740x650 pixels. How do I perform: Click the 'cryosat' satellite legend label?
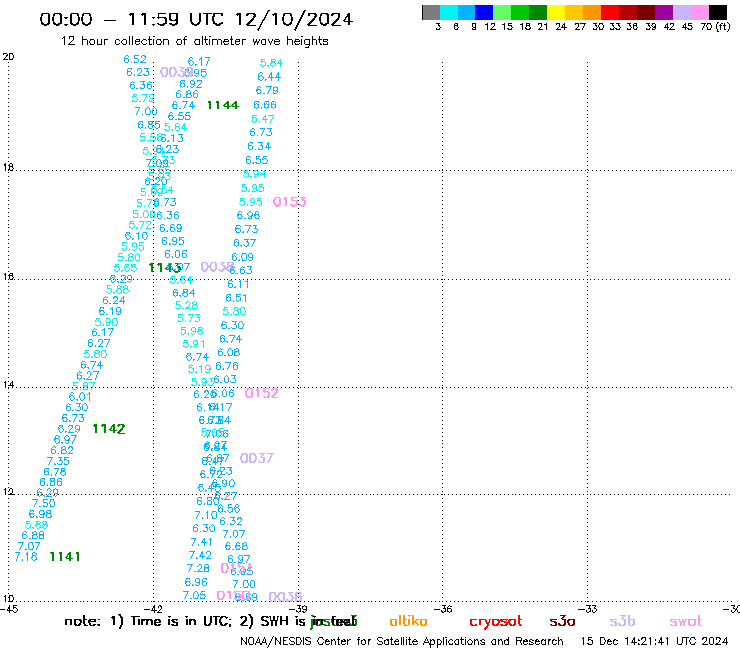[x=496, y=621]
